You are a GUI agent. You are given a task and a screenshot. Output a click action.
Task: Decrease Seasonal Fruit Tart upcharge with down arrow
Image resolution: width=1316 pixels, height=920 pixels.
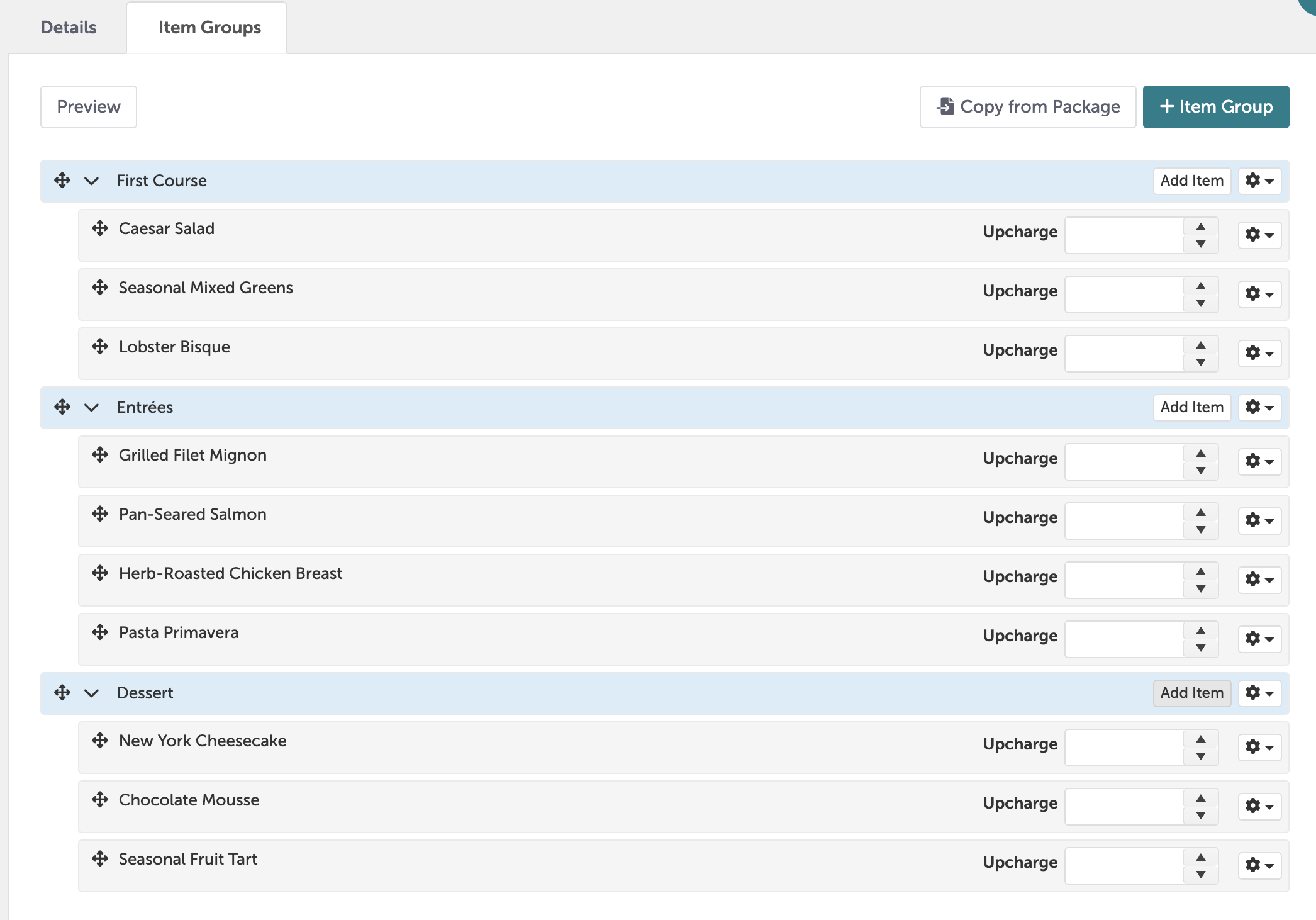[1201, 875]
